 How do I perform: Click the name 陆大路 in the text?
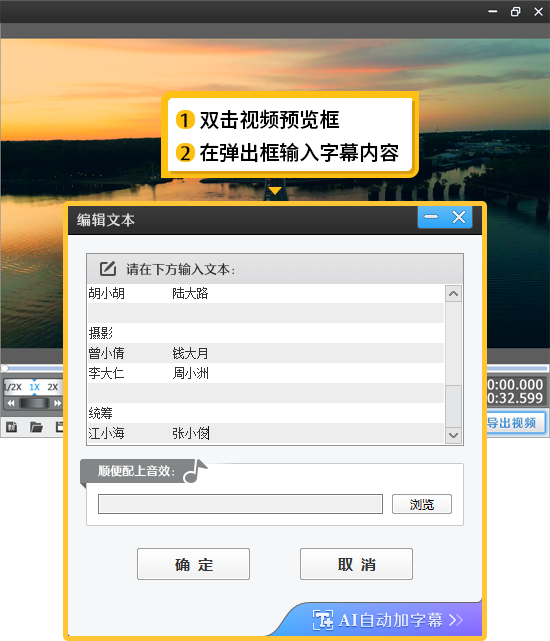tap(191, 293)
